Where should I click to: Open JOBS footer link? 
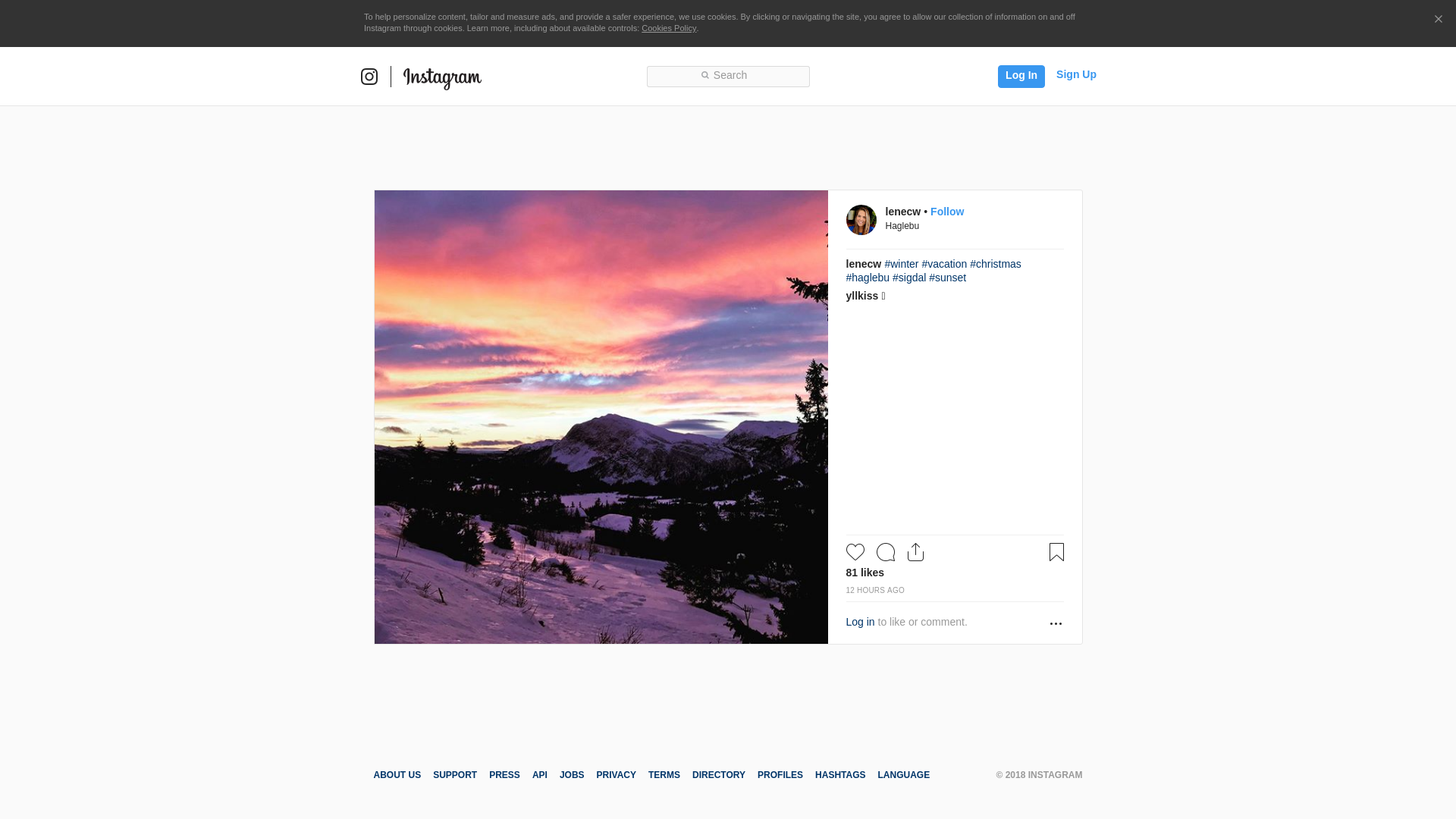point(572,775)
